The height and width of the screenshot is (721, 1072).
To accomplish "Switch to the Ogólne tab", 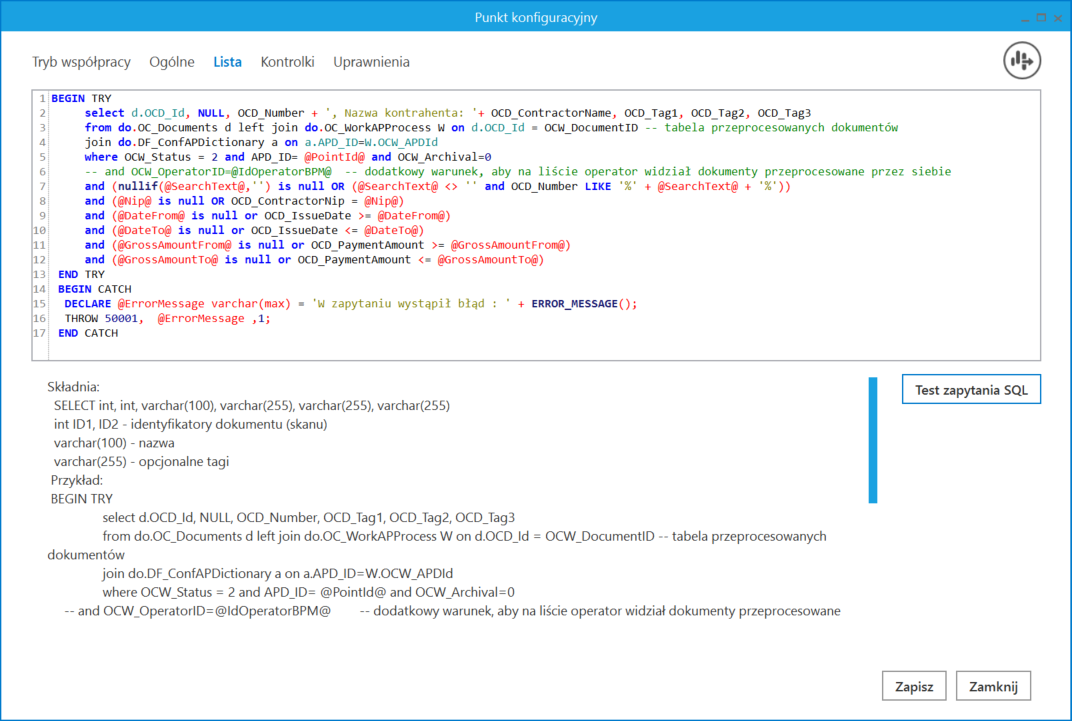I will [172, 62].
